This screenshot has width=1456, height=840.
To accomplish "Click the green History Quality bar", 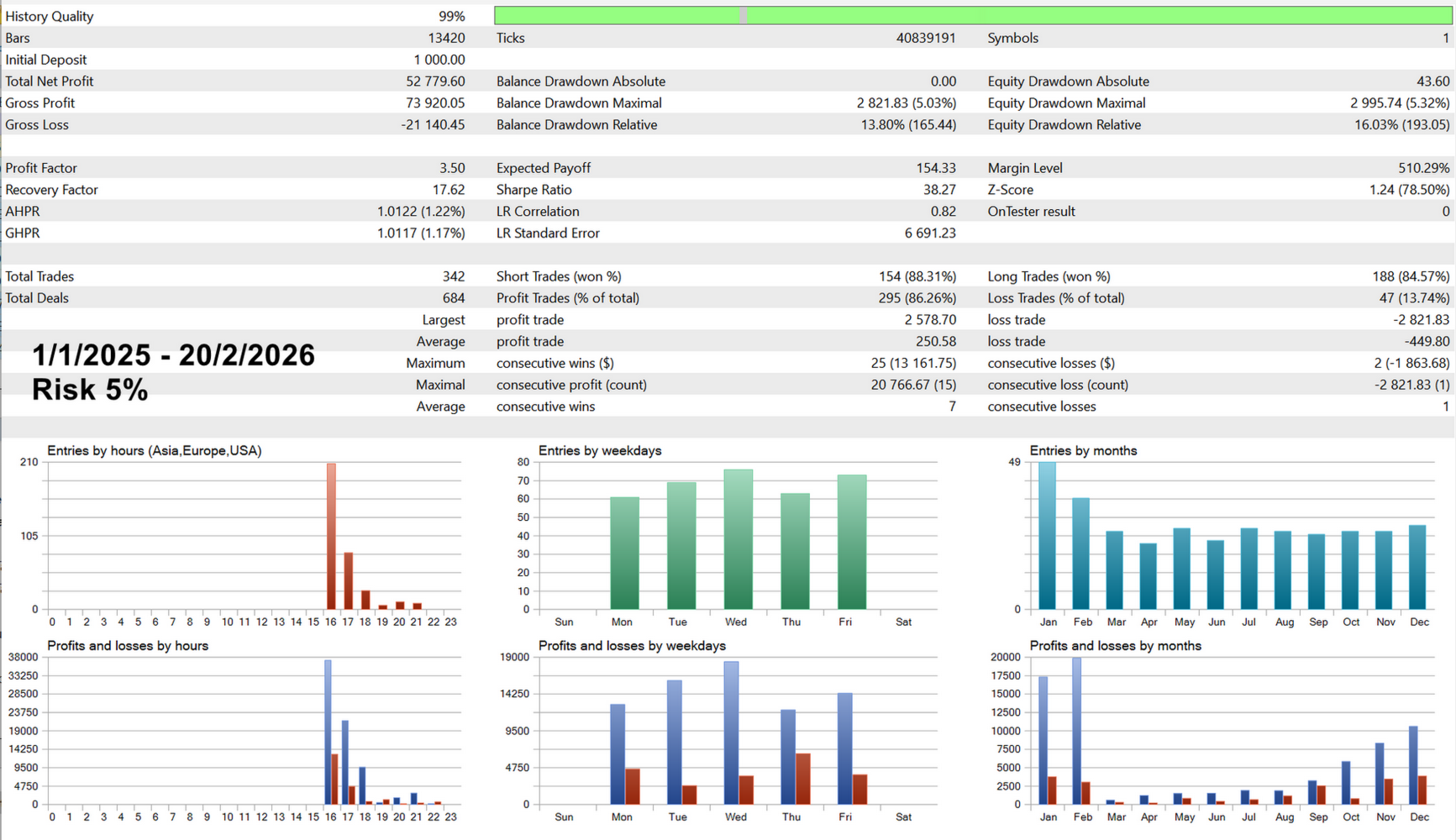I will [973, 15].
